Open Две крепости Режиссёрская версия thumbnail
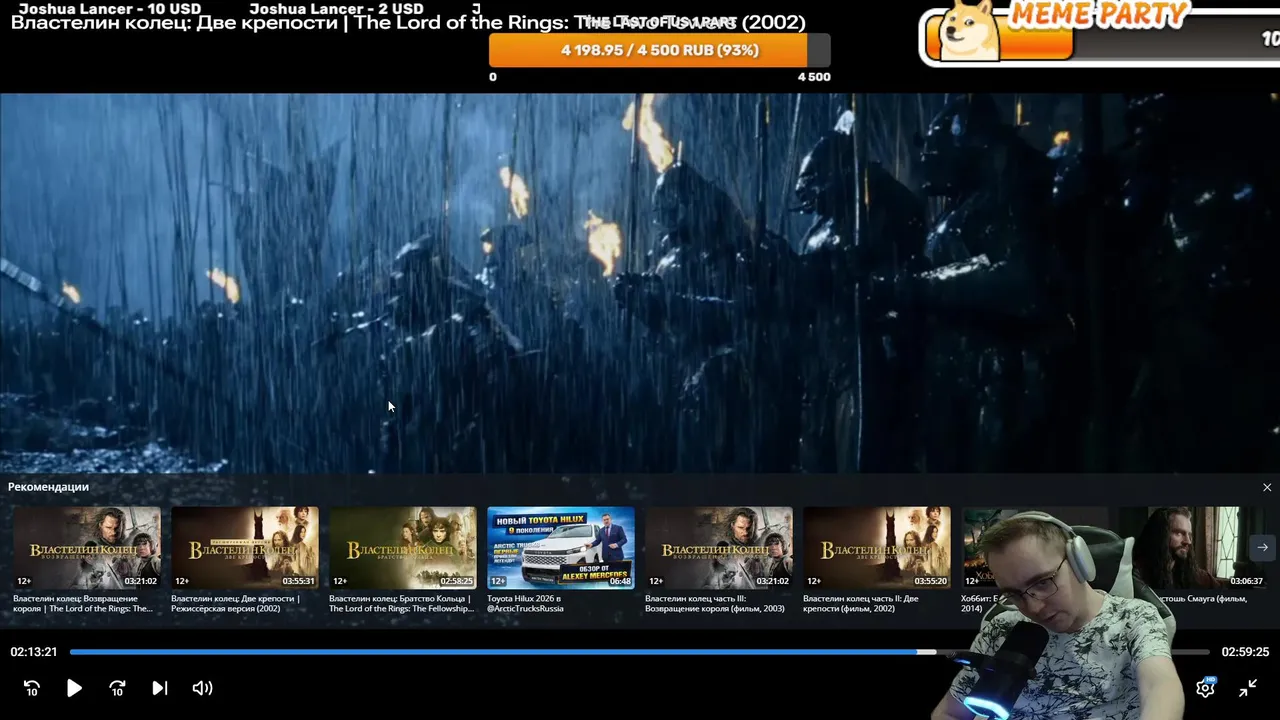The height and width of the screenshot is (720, 1280). coord(245,548)
